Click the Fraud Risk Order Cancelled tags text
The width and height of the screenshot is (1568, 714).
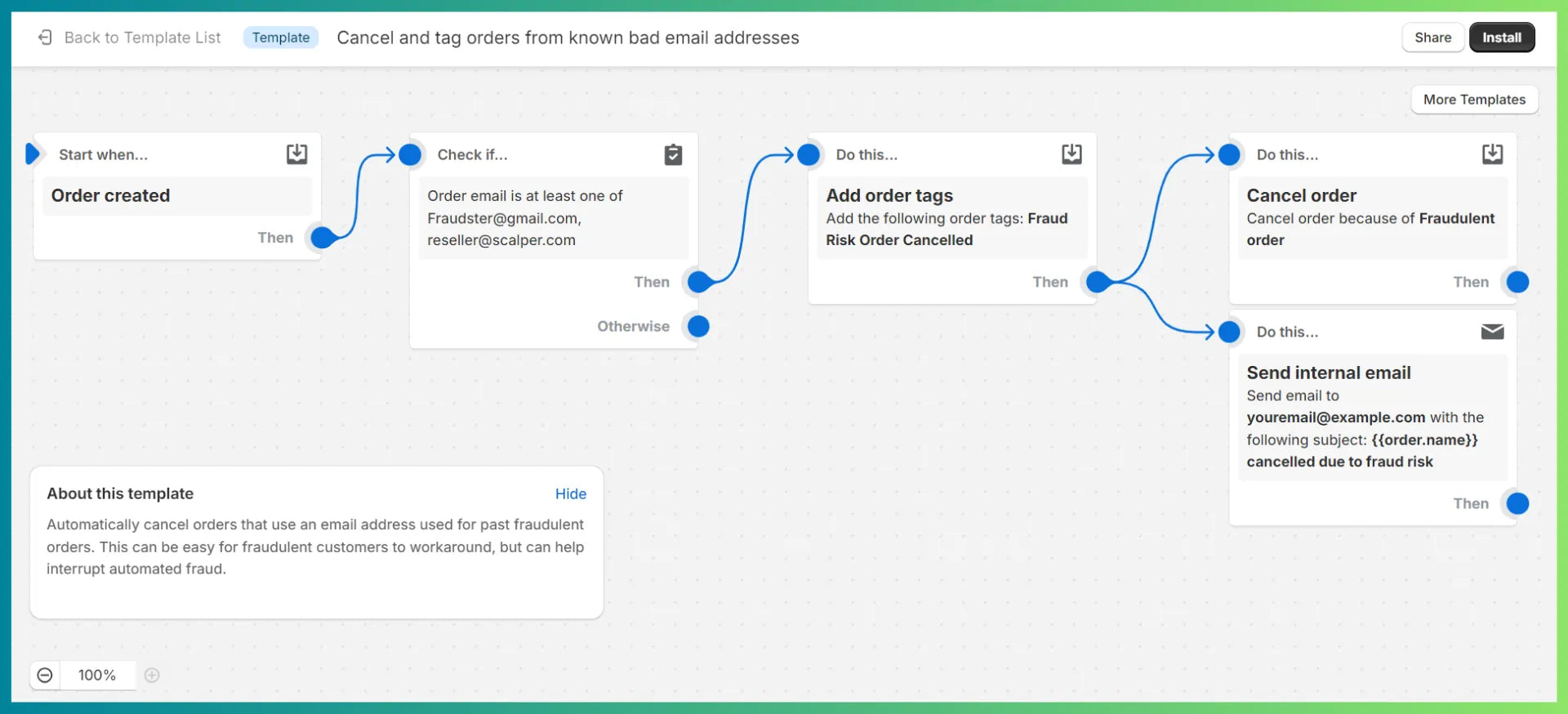pyautogui.click(x=947, y=229)
